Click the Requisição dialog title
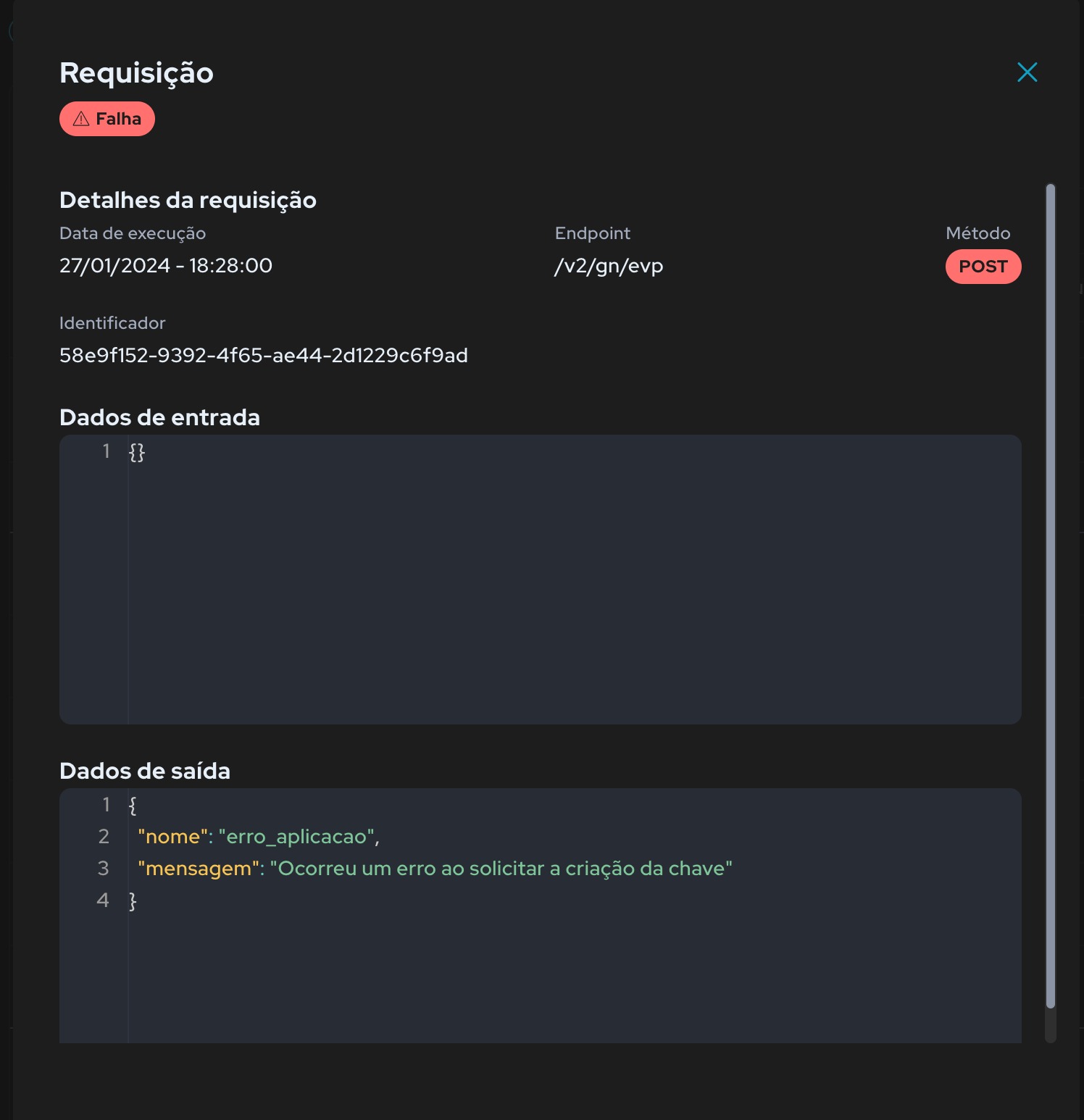Viewport: 1084px width, 1120px height. pos(136,73)
